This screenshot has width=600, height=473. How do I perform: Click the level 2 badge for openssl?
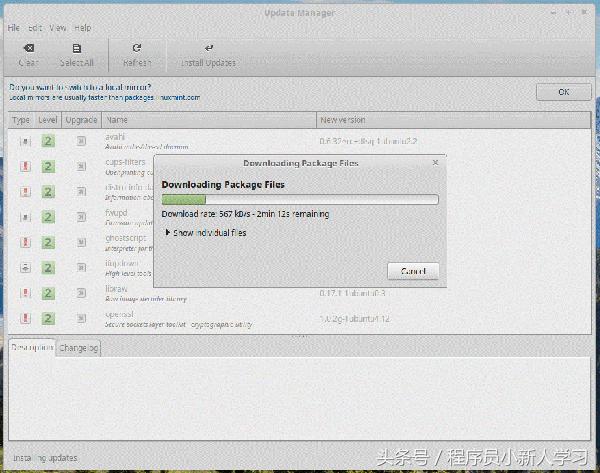pos(48,318)
